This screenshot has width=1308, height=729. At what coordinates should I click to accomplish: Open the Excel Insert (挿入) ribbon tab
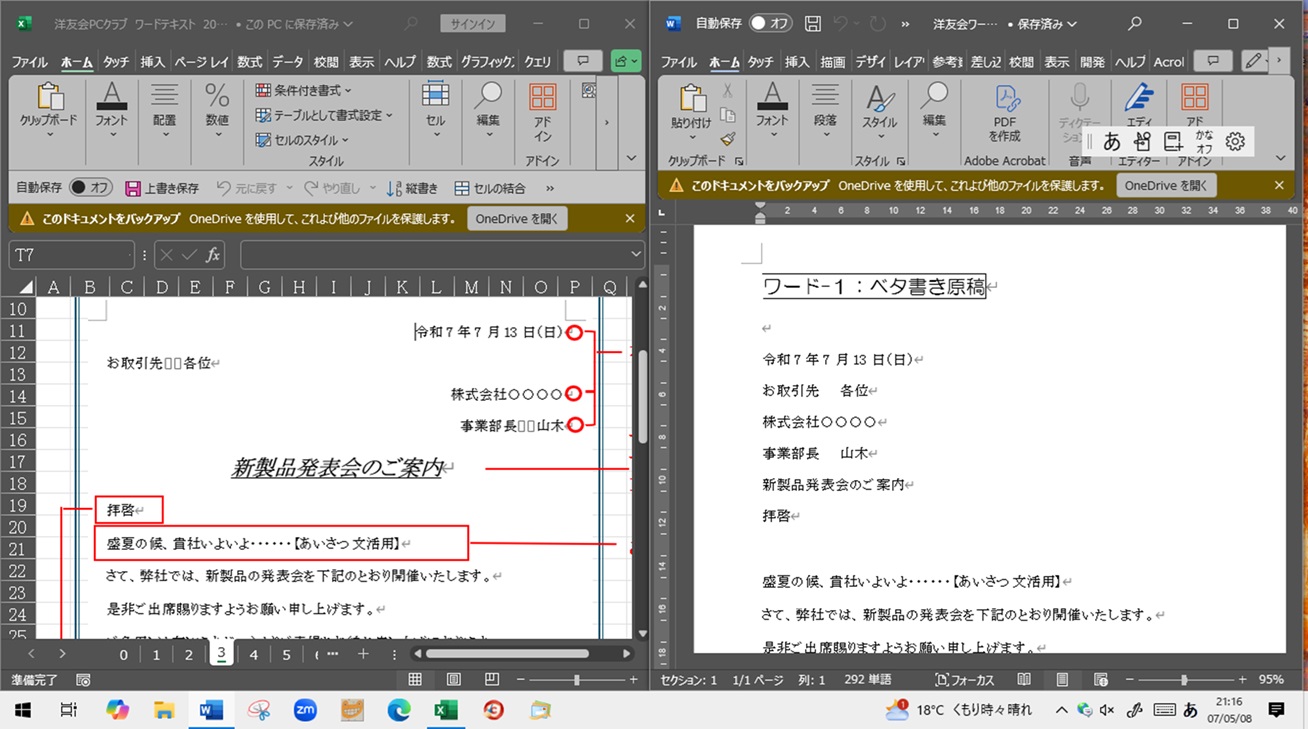153,62
